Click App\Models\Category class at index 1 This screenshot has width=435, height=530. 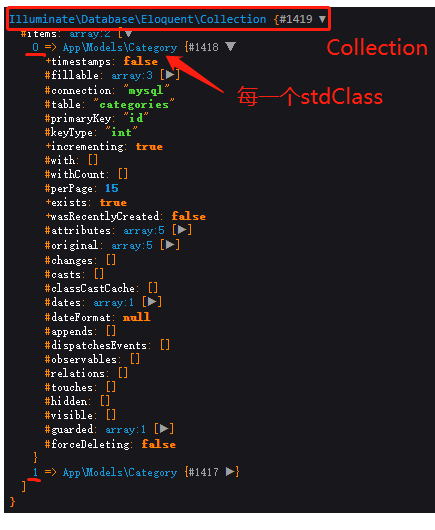[x=120, y=472]
